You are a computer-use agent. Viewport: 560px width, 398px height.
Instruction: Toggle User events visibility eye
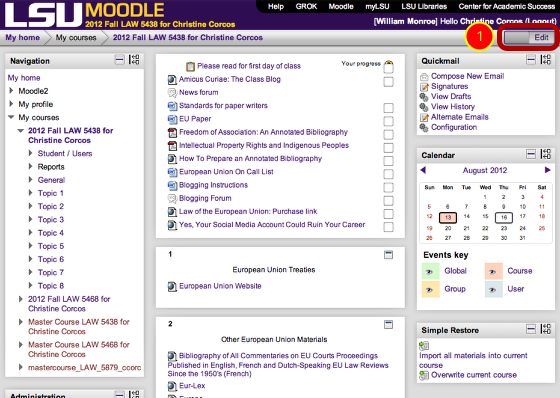(493, 289)
